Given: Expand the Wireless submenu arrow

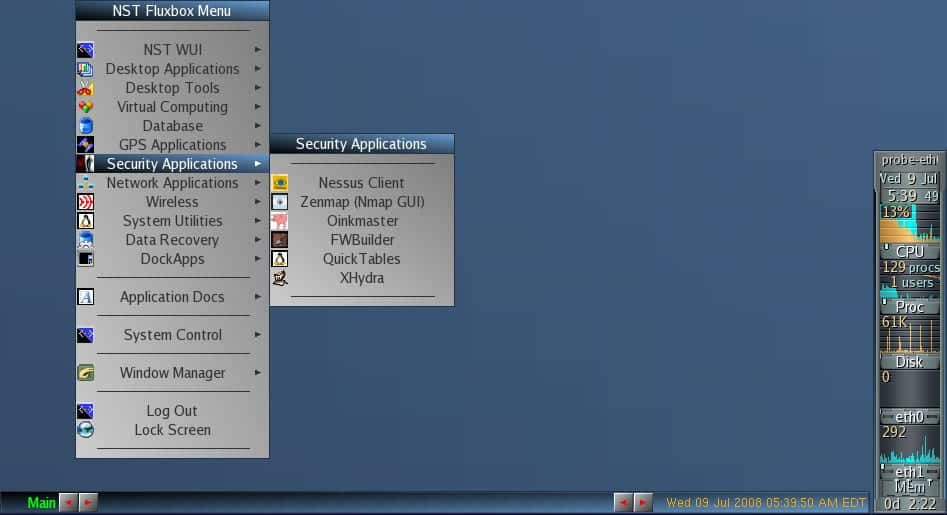Looking at the screenshot, I should [x=258, y=202].
